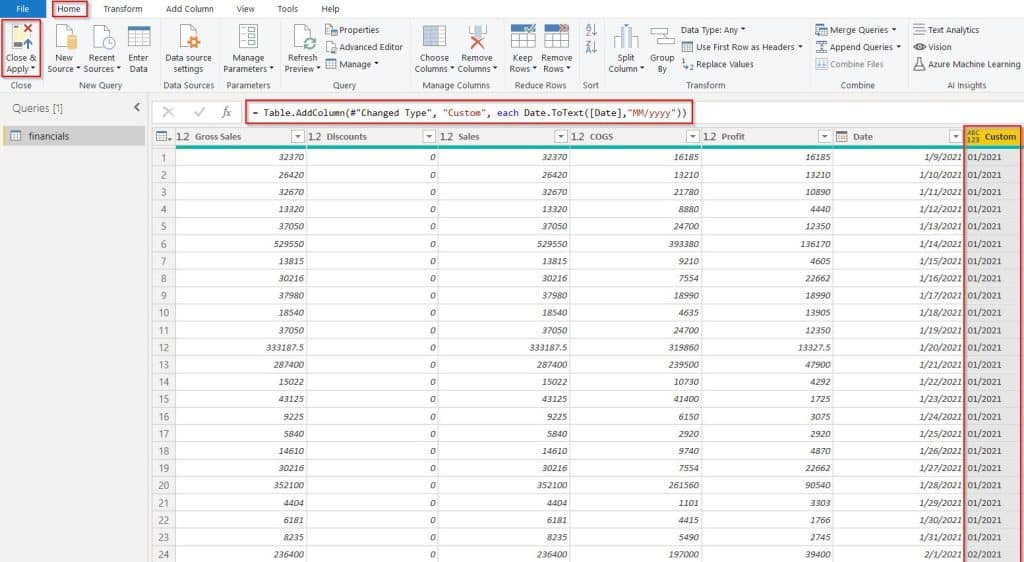Click the Keep Rows icon
The image size is (1024, 562).
[x=522, y=37]
